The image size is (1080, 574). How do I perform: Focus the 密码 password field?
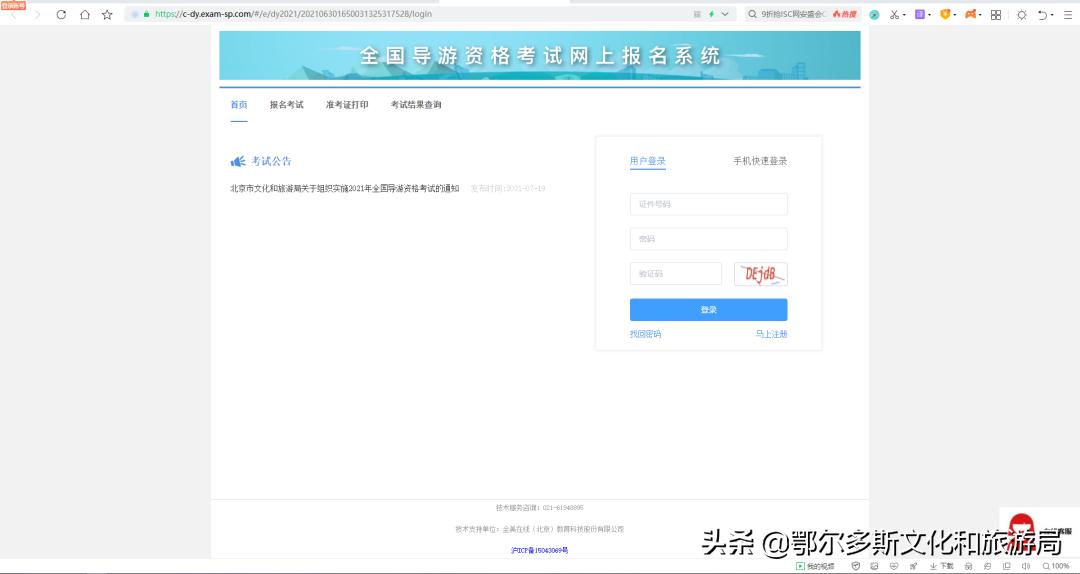709,239
